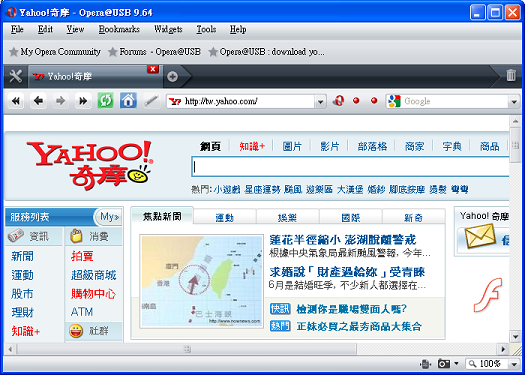
Task: Click the shopping bag icon next to 消費
Action: (x=76, y=236)
